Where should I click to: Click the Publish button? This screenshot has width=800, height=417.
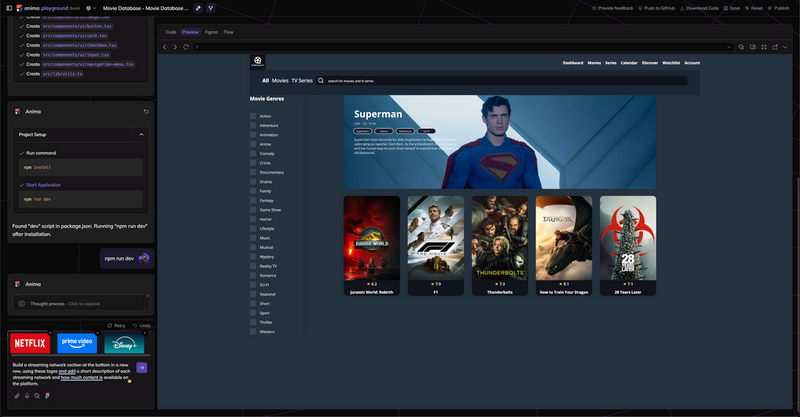779,8
